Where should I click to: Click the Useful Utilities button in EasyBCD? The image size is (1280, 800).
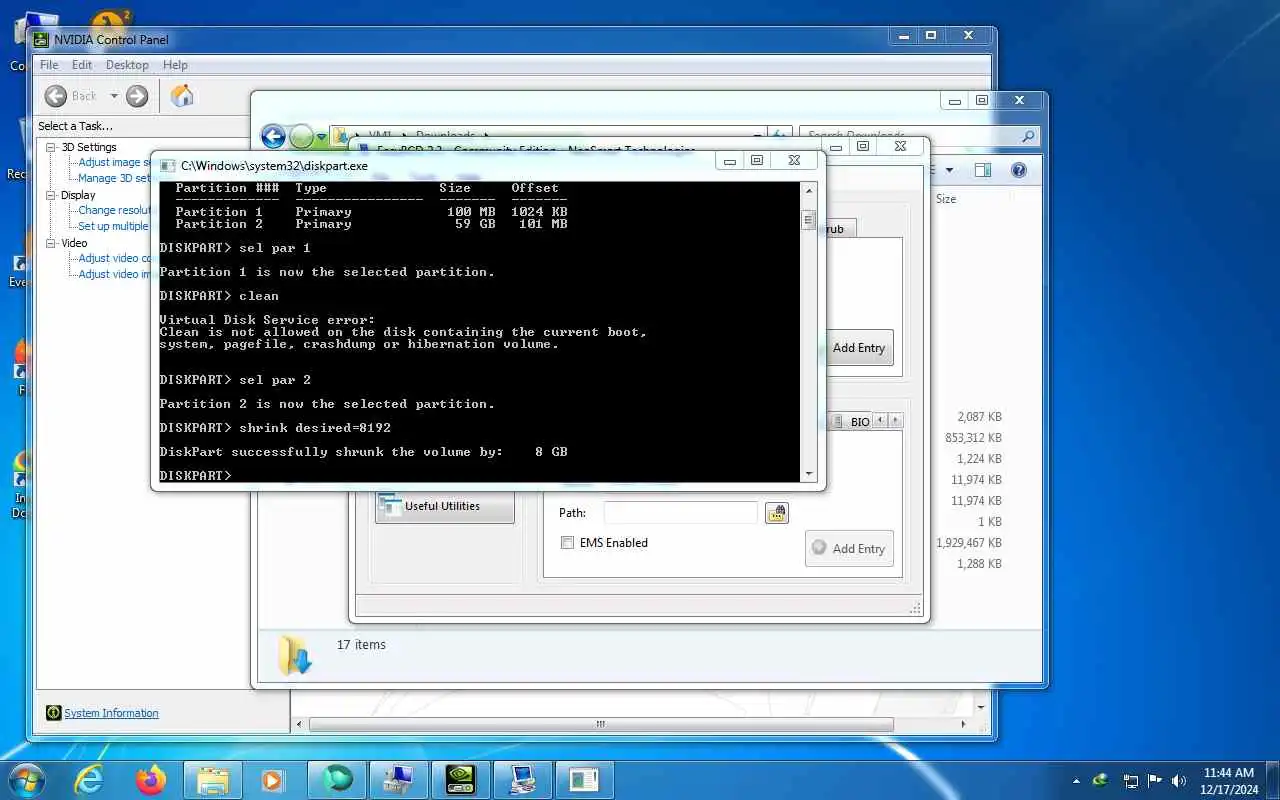click(444, 506)
